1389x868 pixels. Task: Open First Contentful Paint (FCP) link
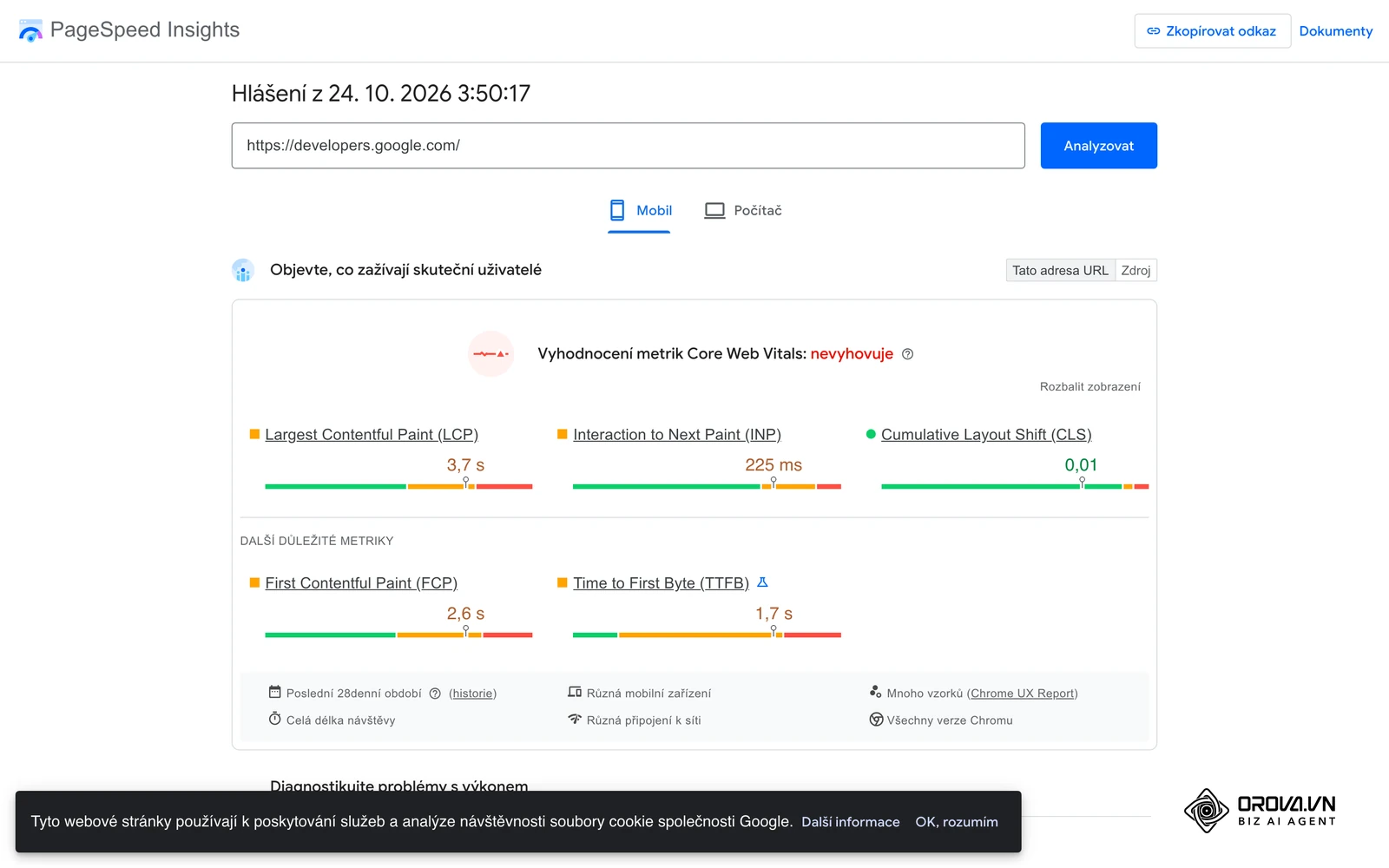click(361, 583)
